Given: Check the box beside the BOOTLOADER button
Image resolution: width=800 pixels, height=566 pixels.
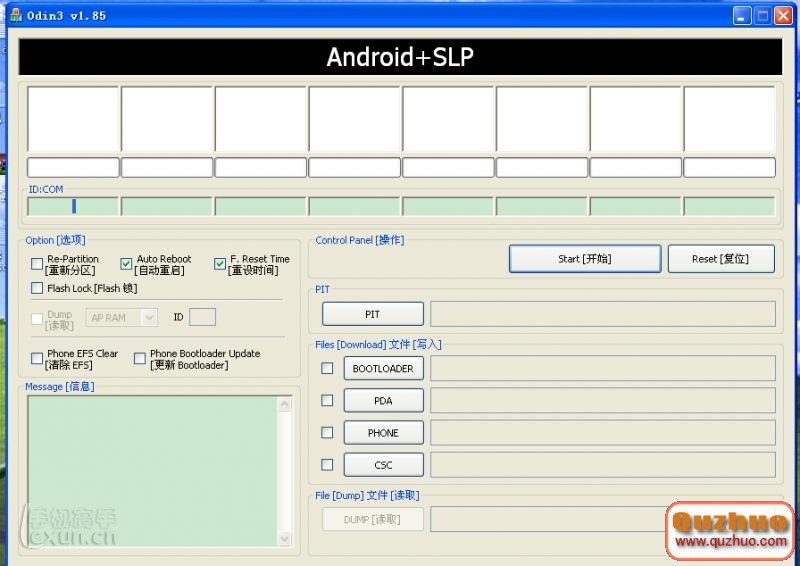Looking at the screenshot, I should 327,368.
